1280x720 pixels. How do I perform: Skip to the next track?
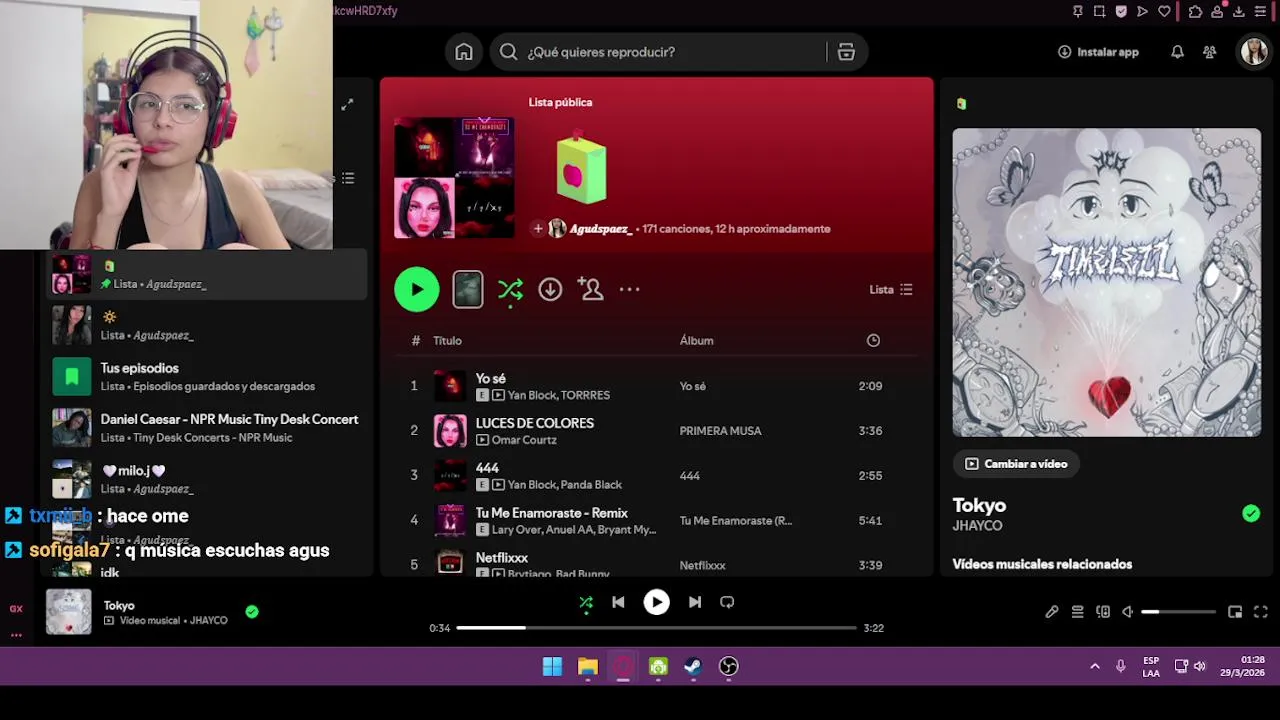(x=695, y=602)
